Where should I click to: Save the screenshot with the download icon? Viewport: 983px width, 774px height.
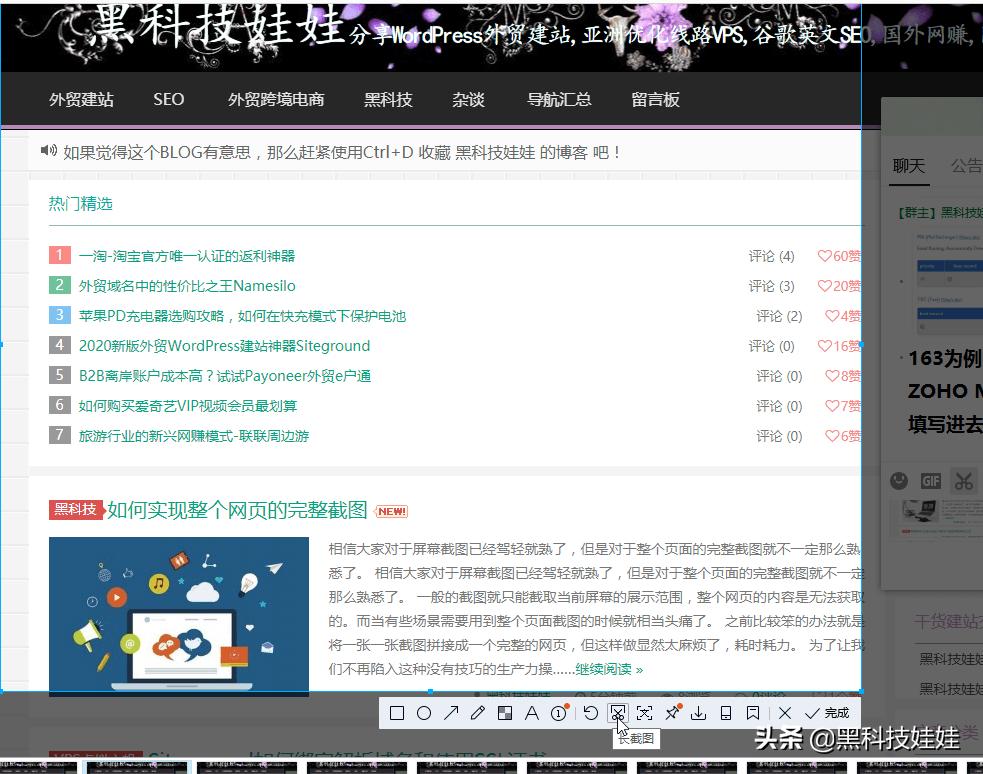699,713
